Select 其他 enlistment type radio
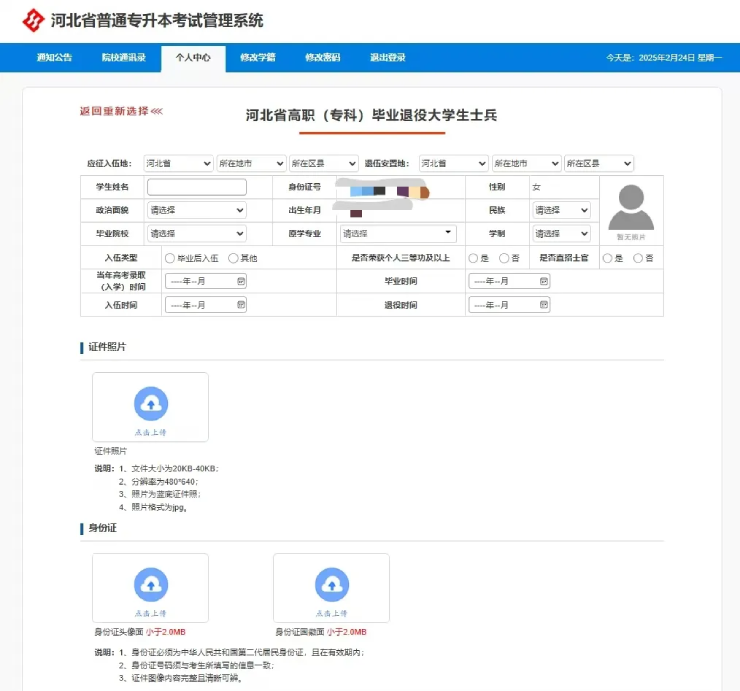The image size is (740, 691). click(x=233, y=258)
